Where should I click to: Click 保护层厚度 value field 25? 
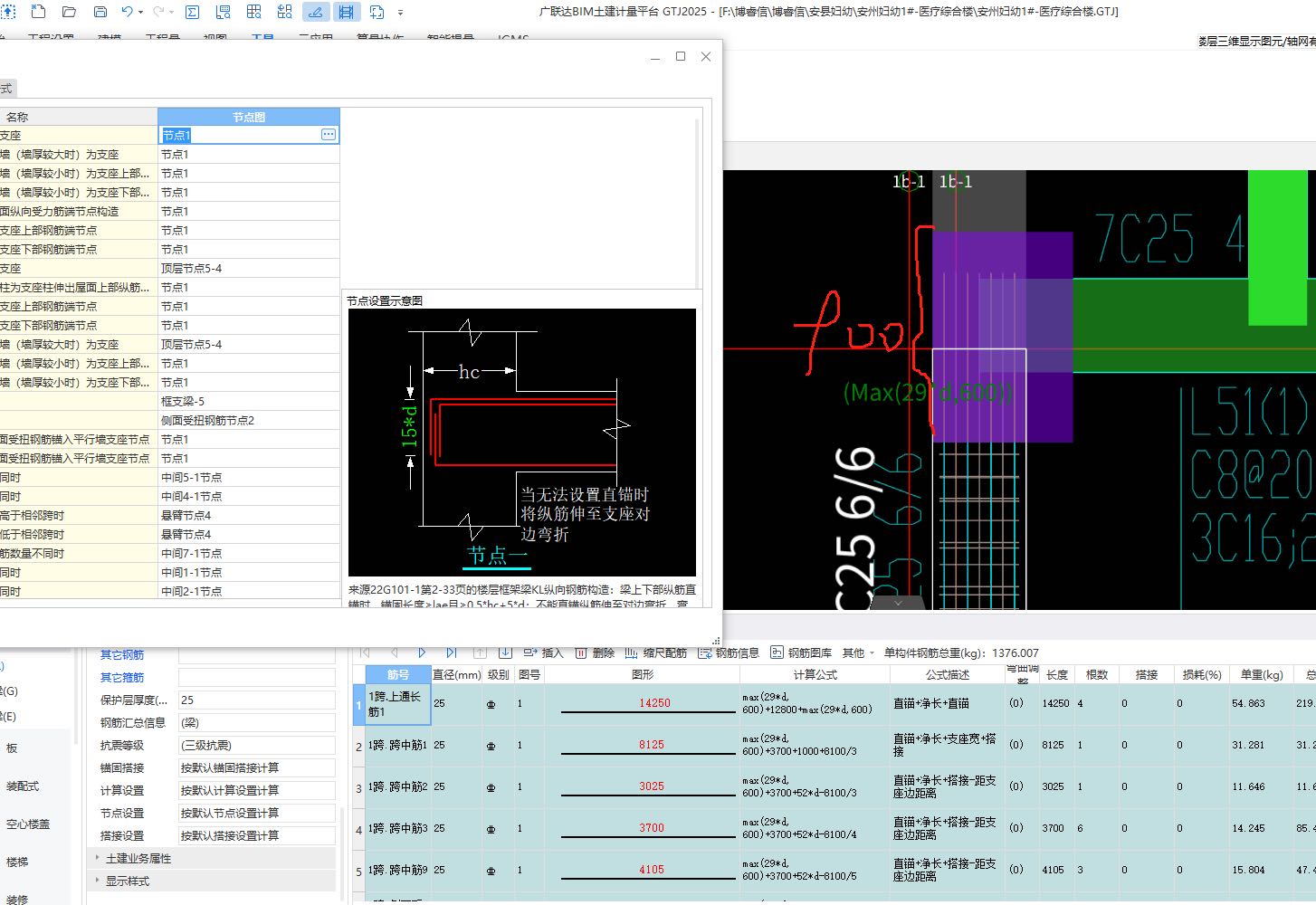257,700
